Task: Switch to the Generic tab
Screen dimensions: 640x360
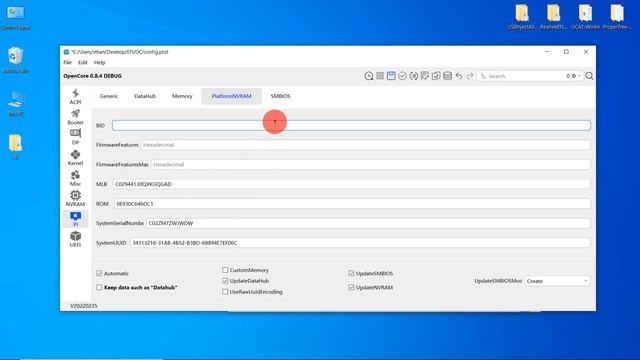Action: pos(109,96)
